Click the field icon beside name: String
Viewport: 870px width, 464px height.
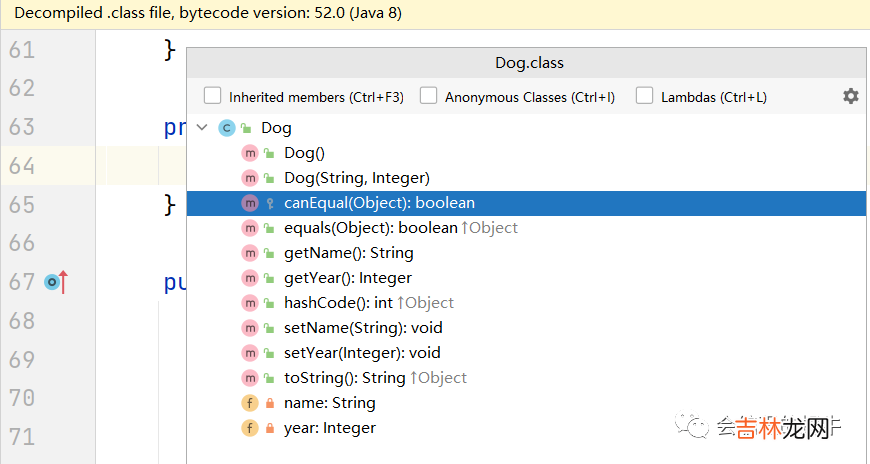click(x=250, y=403)
